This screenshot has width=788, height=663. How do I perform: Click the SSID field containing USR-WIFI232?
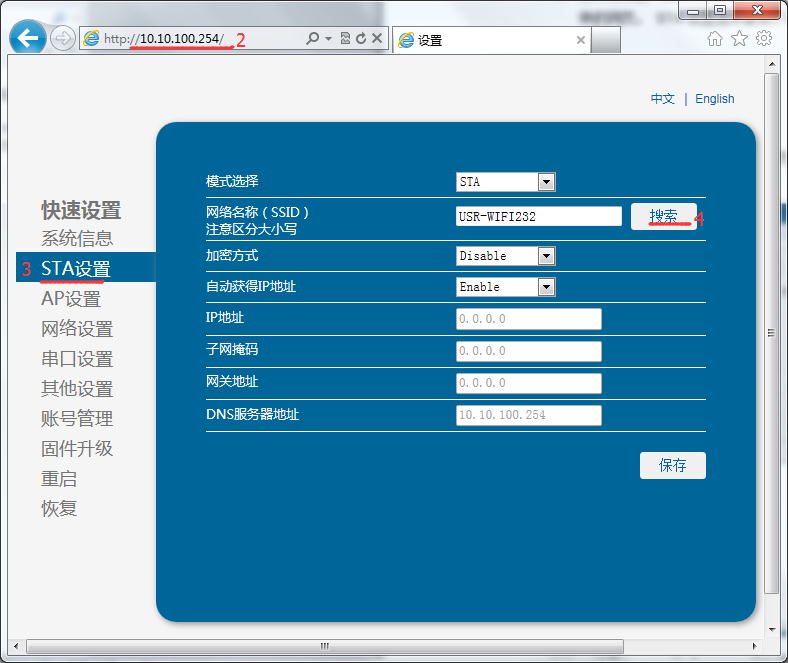pos(538,216)
